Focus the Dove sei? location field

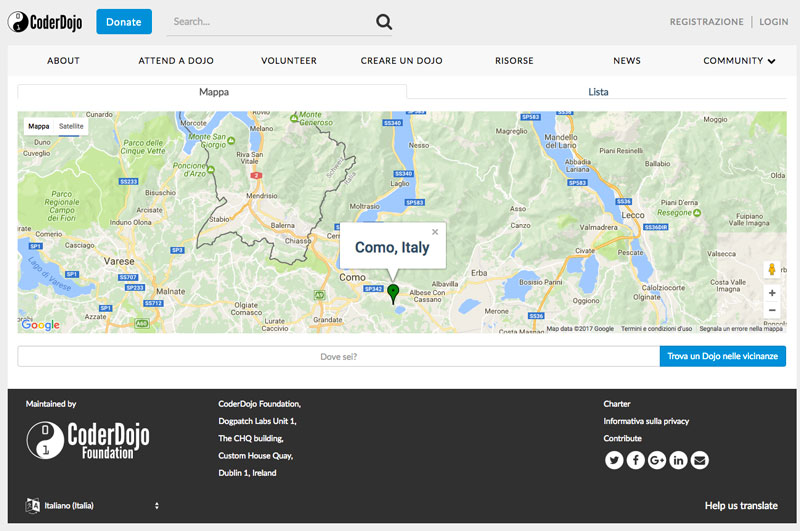[339, 356]
